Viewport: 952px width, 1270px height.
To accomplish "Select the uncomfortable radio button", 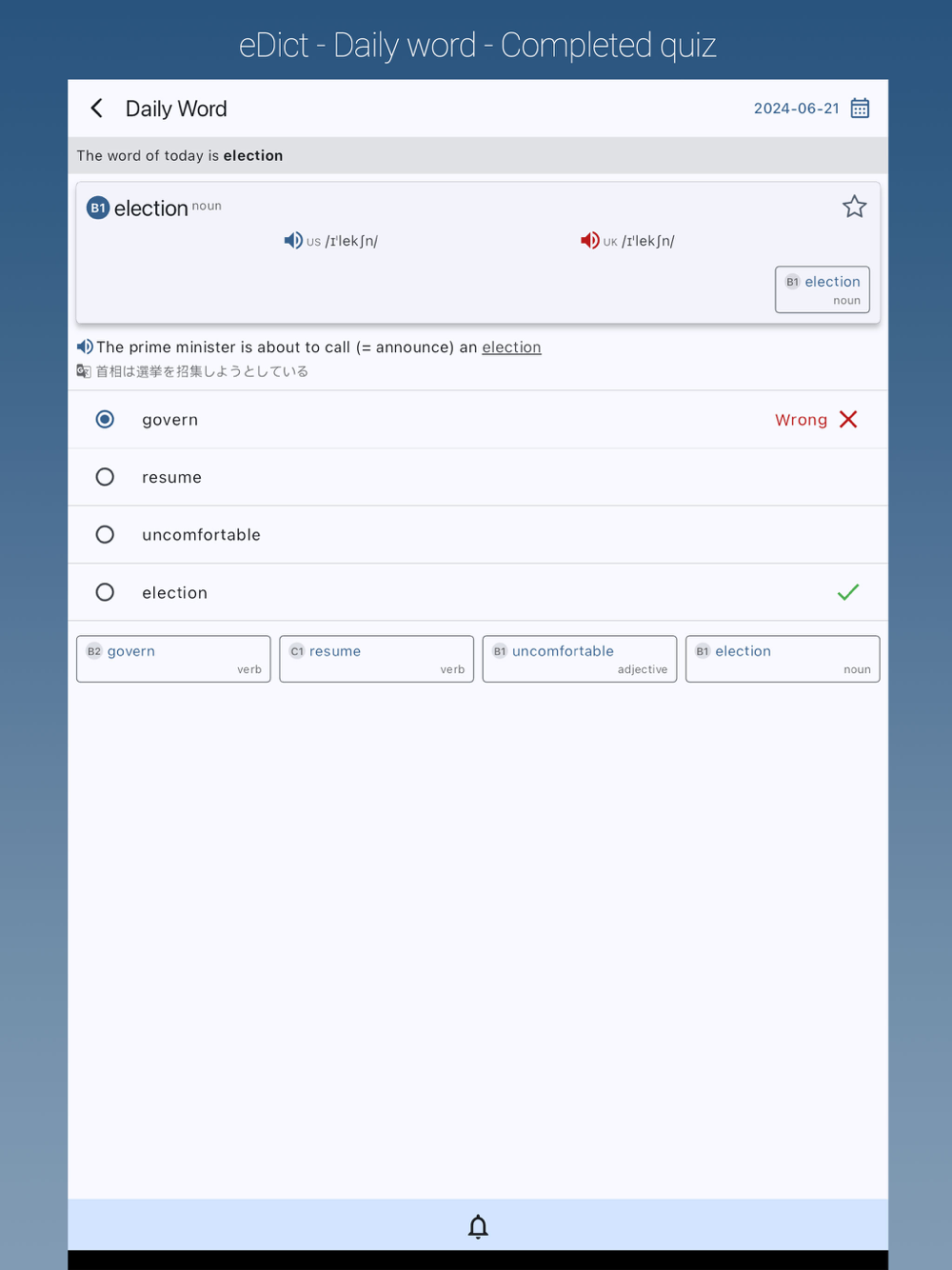I will [105, 534].
